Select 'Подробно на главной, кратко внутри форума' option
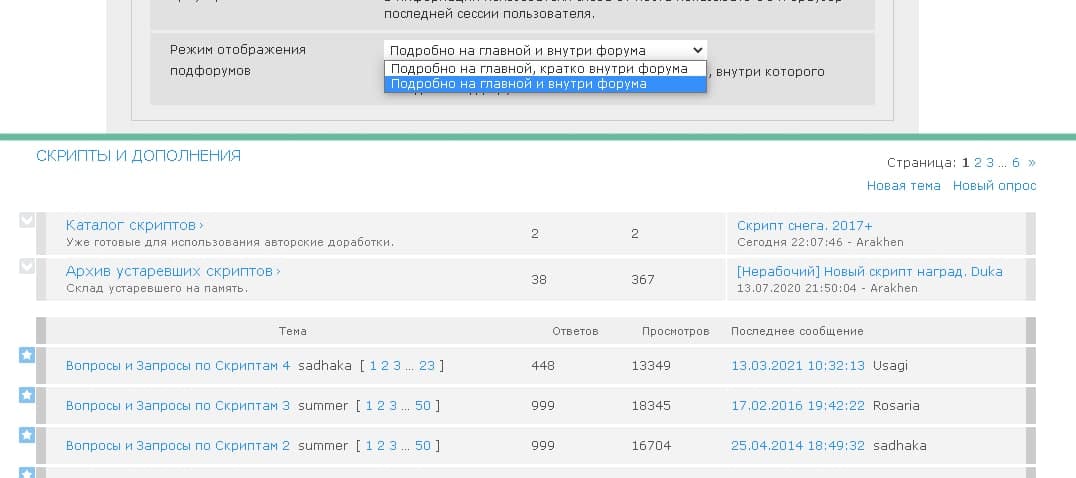Screen dimensions: 1076x478 (545, 69)
